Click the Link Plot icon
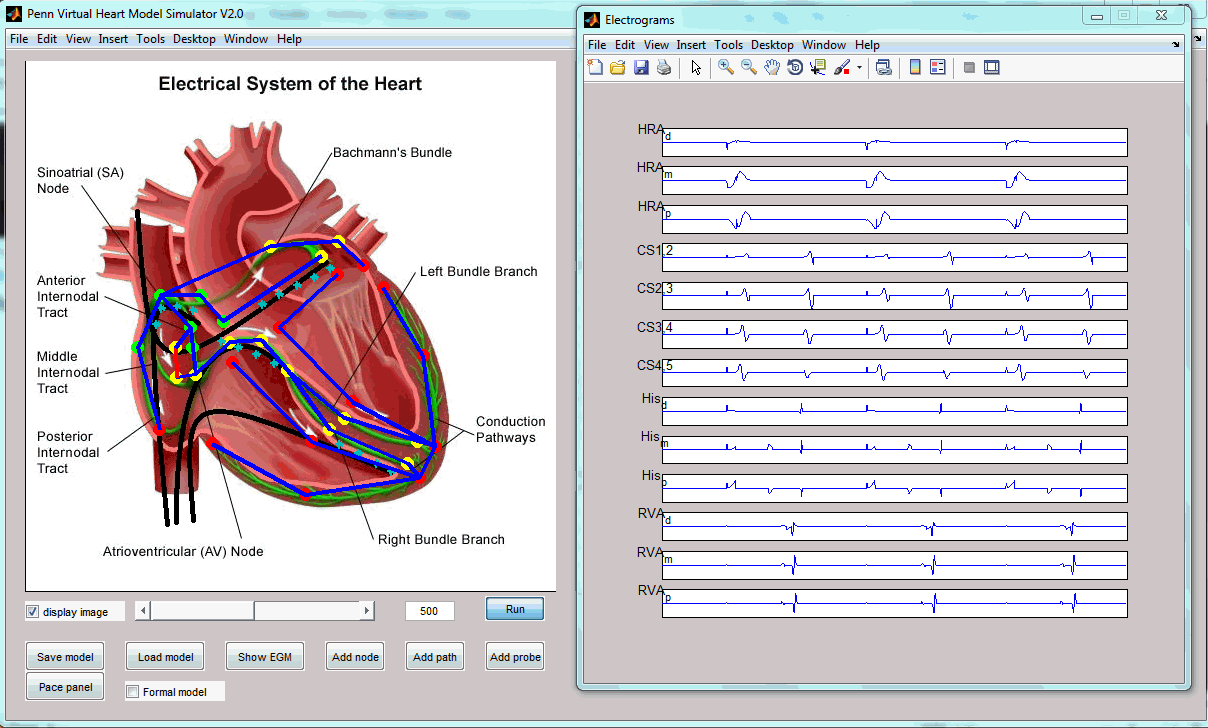The image size is (1208, 728). (x=884, y=68)
